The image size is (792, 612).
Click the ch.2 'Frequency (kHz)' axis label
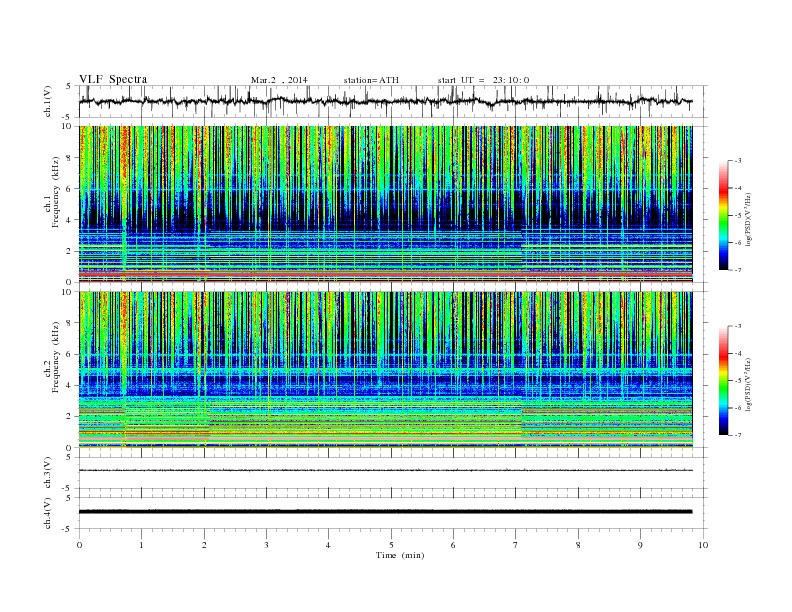(x=56, y=357)
